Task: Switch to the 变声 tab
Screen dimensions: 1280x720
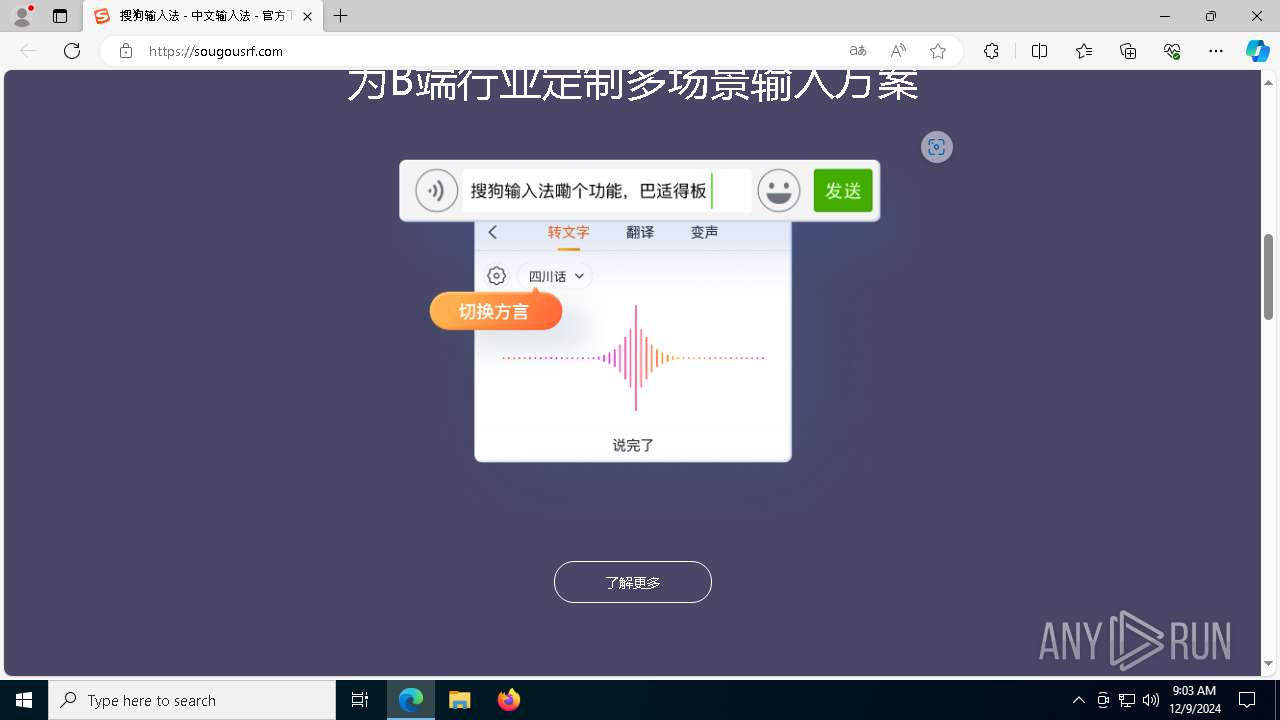Action: coord(705,232)
